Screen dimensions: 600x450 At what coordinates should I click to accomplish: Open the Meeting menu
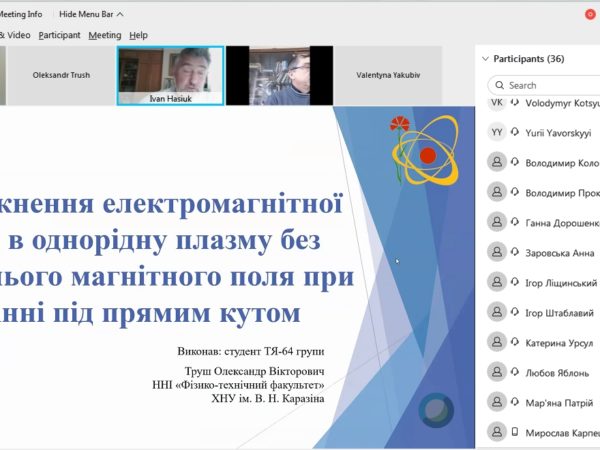[x=104, y=35]
